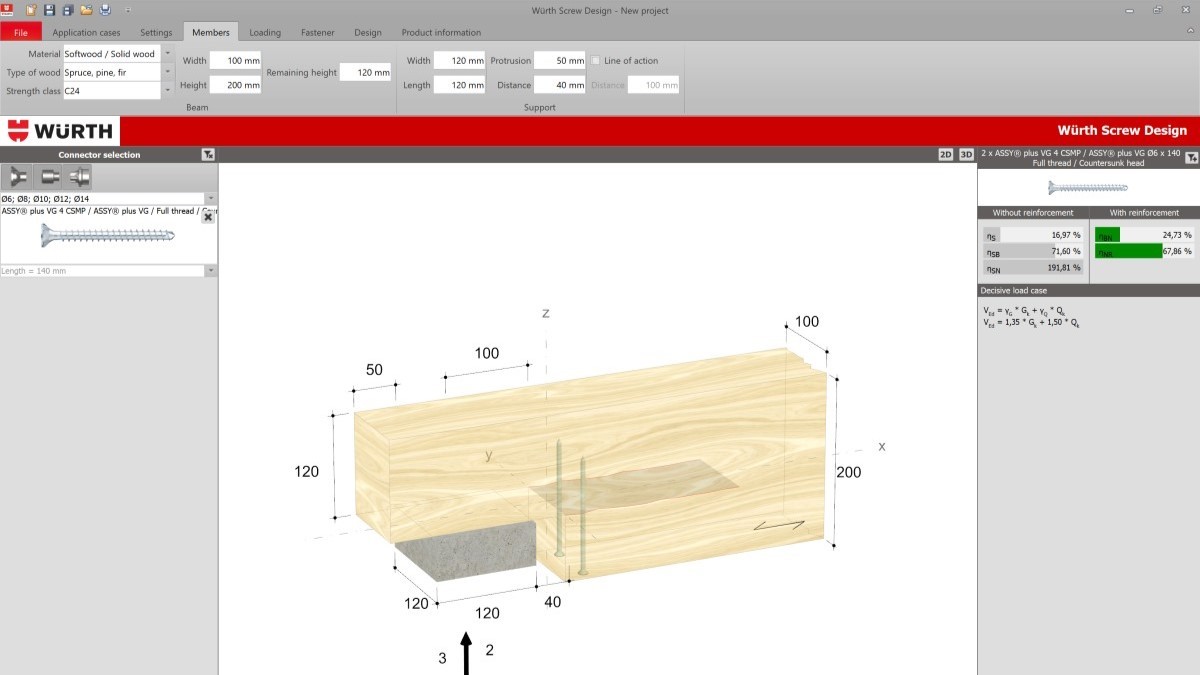The width and height of the screenshot is (1200, 675).
Task: Switch to 3D view
Action: click(966, 155)
